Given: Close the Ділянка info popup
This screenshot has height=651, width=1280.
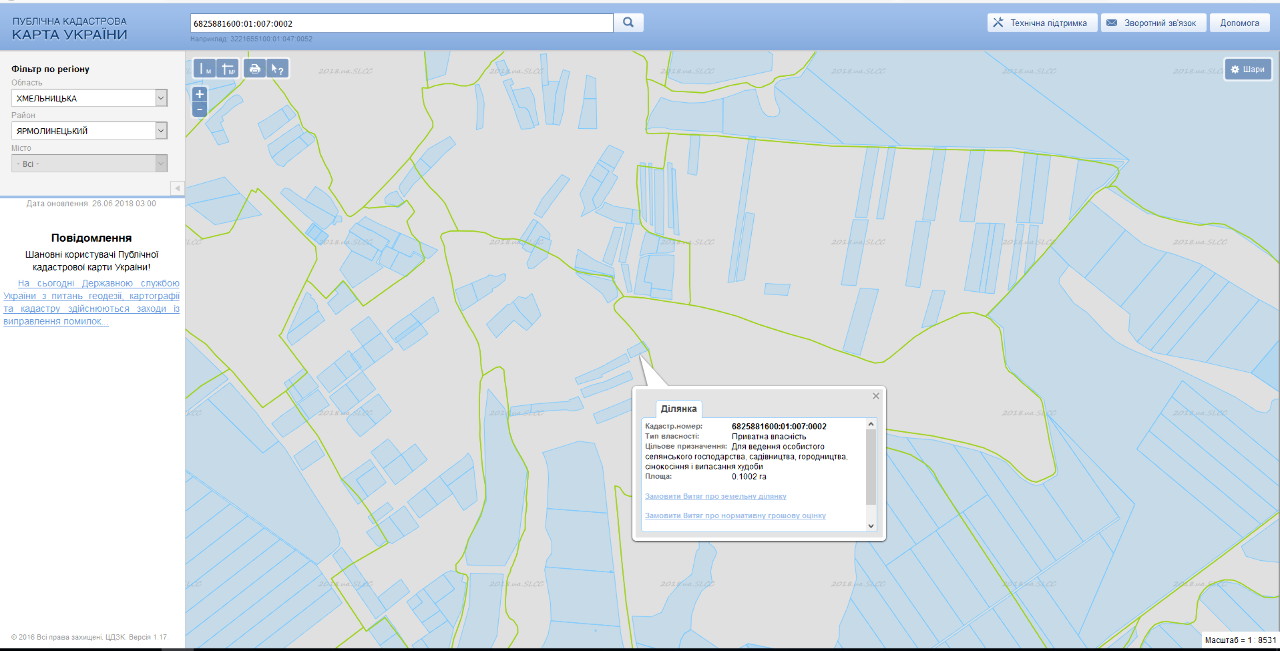Looking at the screenshot, I should pyautogui.click(x=876, y=396).
